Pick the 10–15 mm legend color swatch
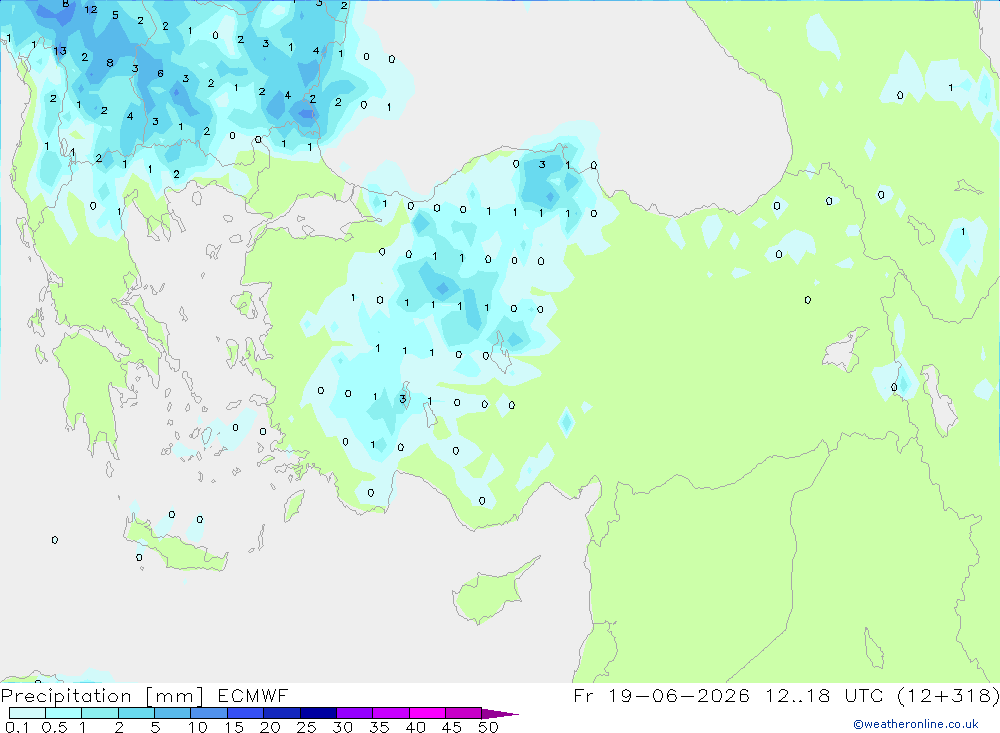This screenshot has height=733, width=1000. pyautogui.click(x=209, y=713)
